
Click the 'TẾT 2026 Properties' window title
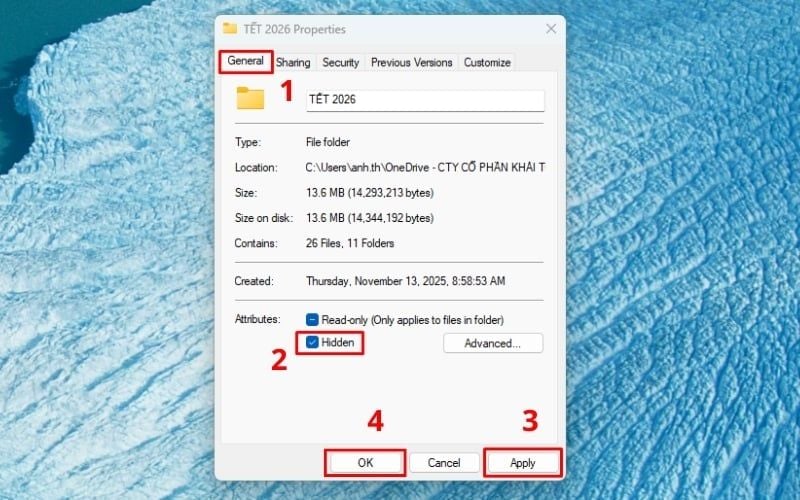click(295, 30)
